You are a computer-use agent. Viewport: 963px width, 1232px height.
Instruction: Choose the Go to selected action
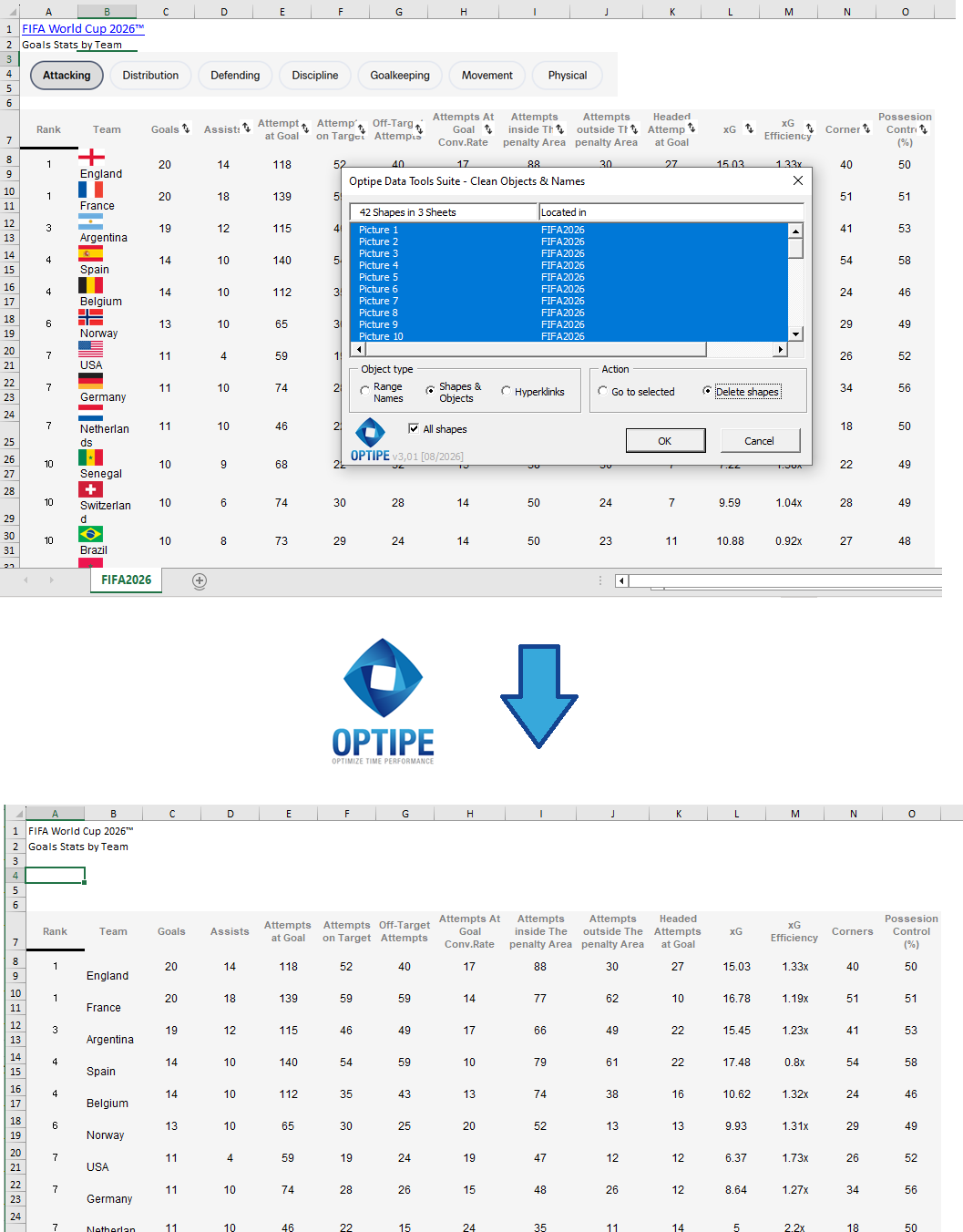[603, 392]
